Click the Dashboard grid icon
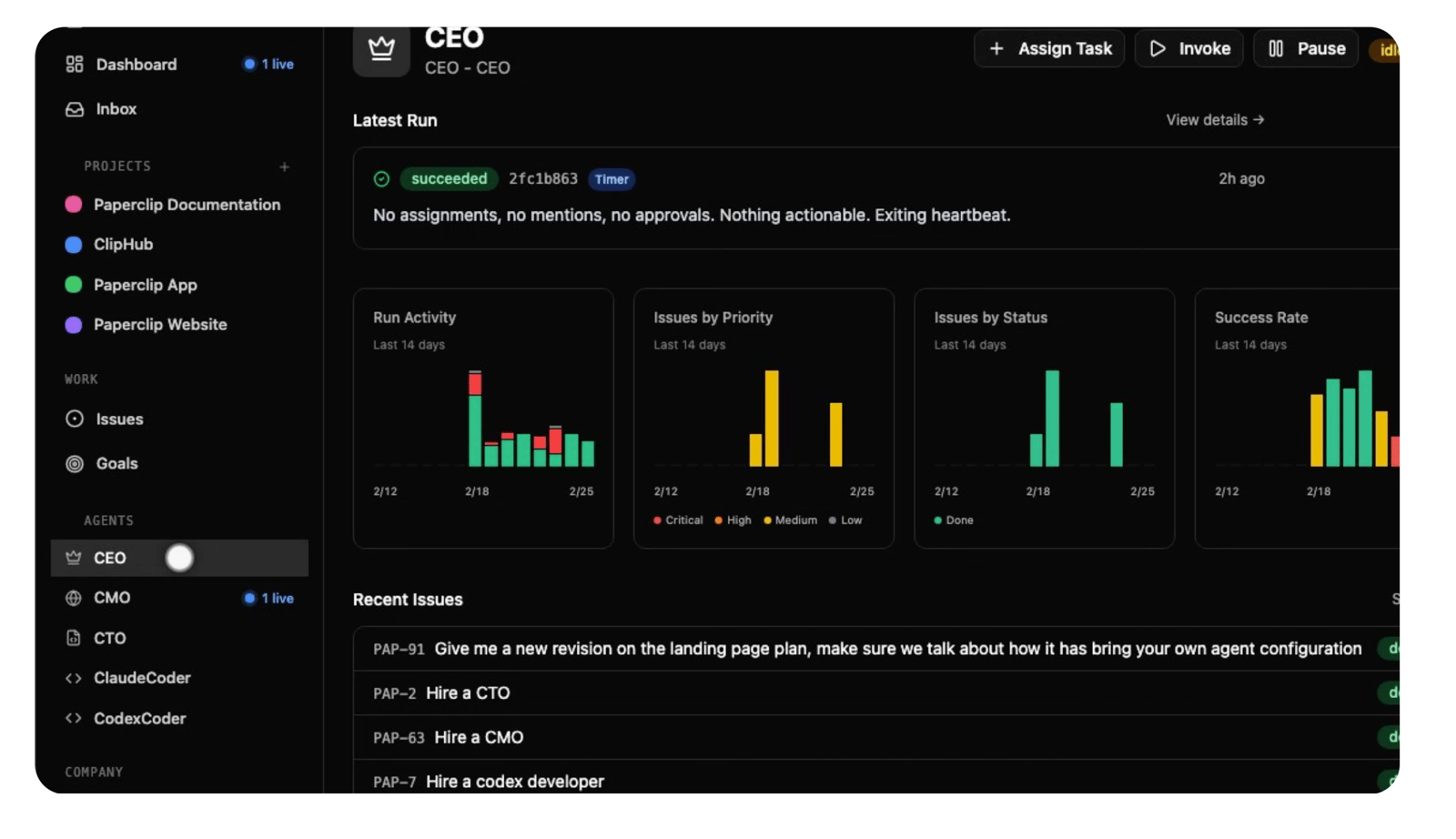This screenshot has height=839, width=1456. coord(75,65)
